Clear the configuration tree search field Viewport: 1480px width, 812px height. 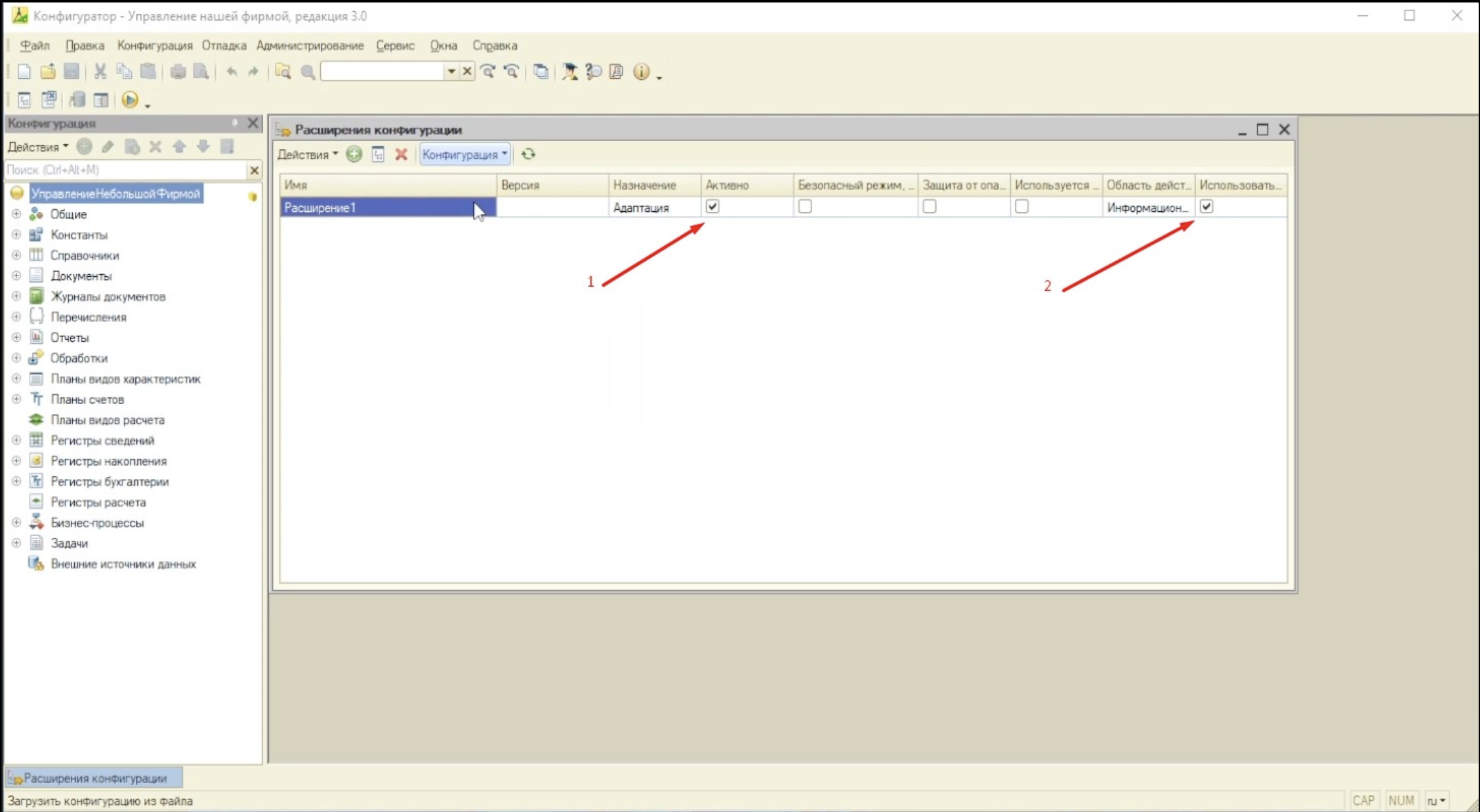[x=255, y=171]
